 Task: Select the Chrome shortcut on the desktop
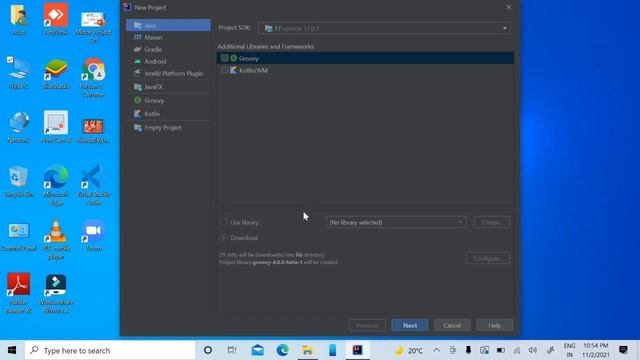[x=93, y=78]
